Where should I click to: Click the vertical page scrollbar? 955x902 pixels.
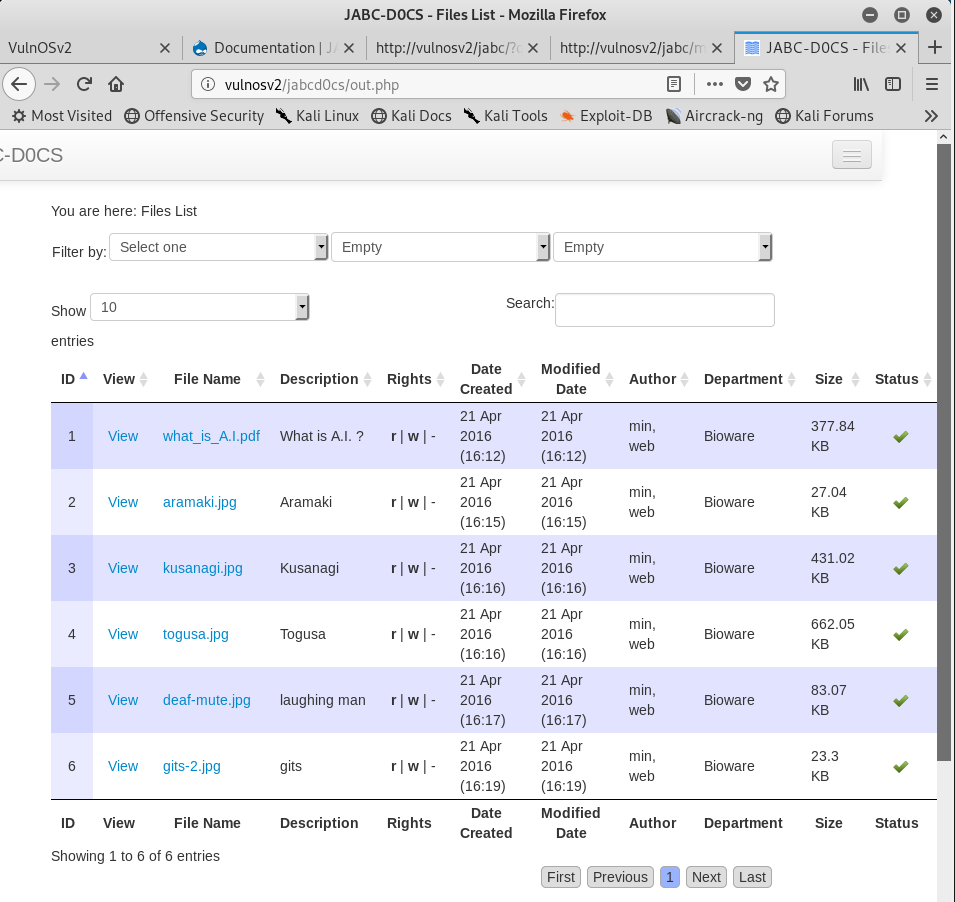click(x=943, y=452)
